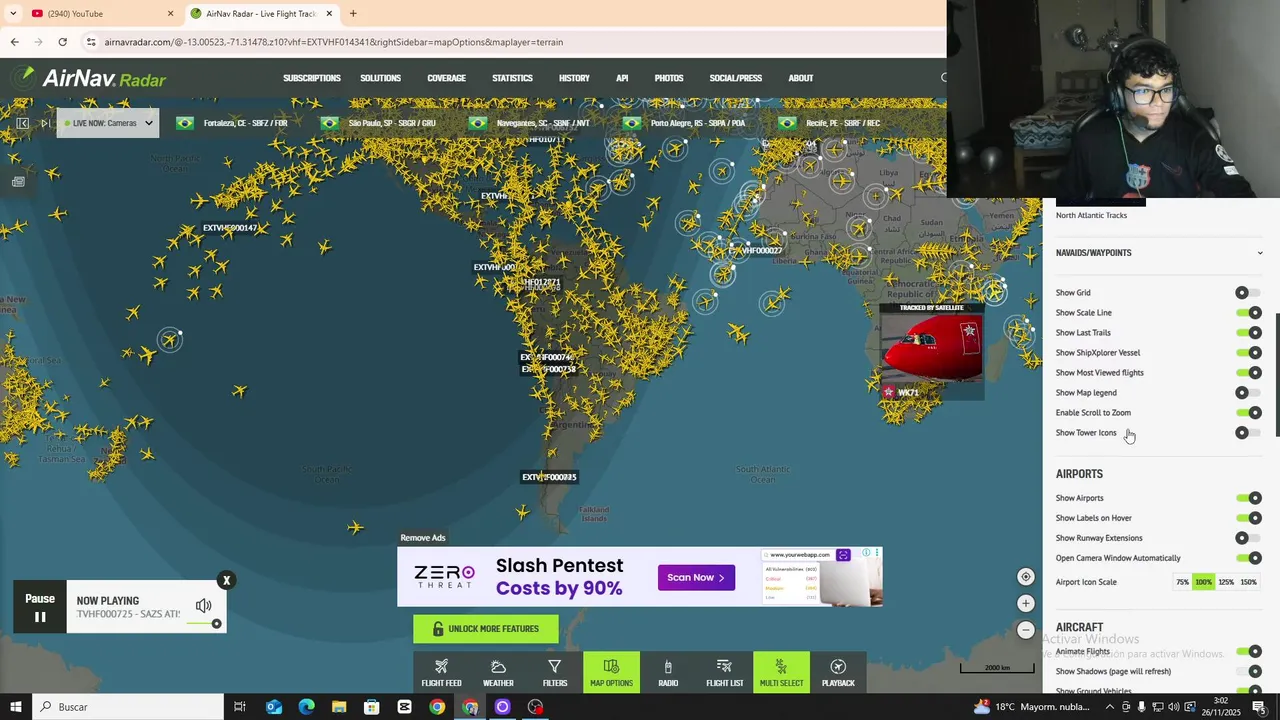
Task: Open the side panel icon on map's left edge
Action: click(18, 182)
